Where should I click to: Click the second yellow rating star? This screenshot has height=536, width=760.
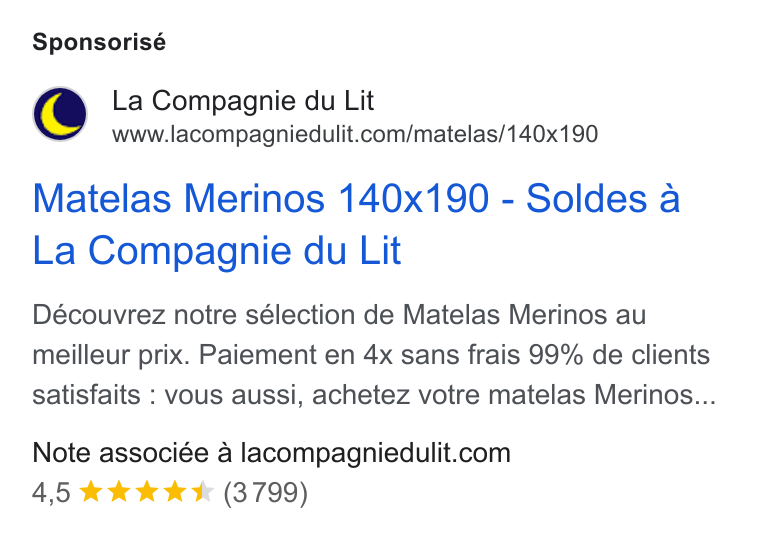point(118,492)
